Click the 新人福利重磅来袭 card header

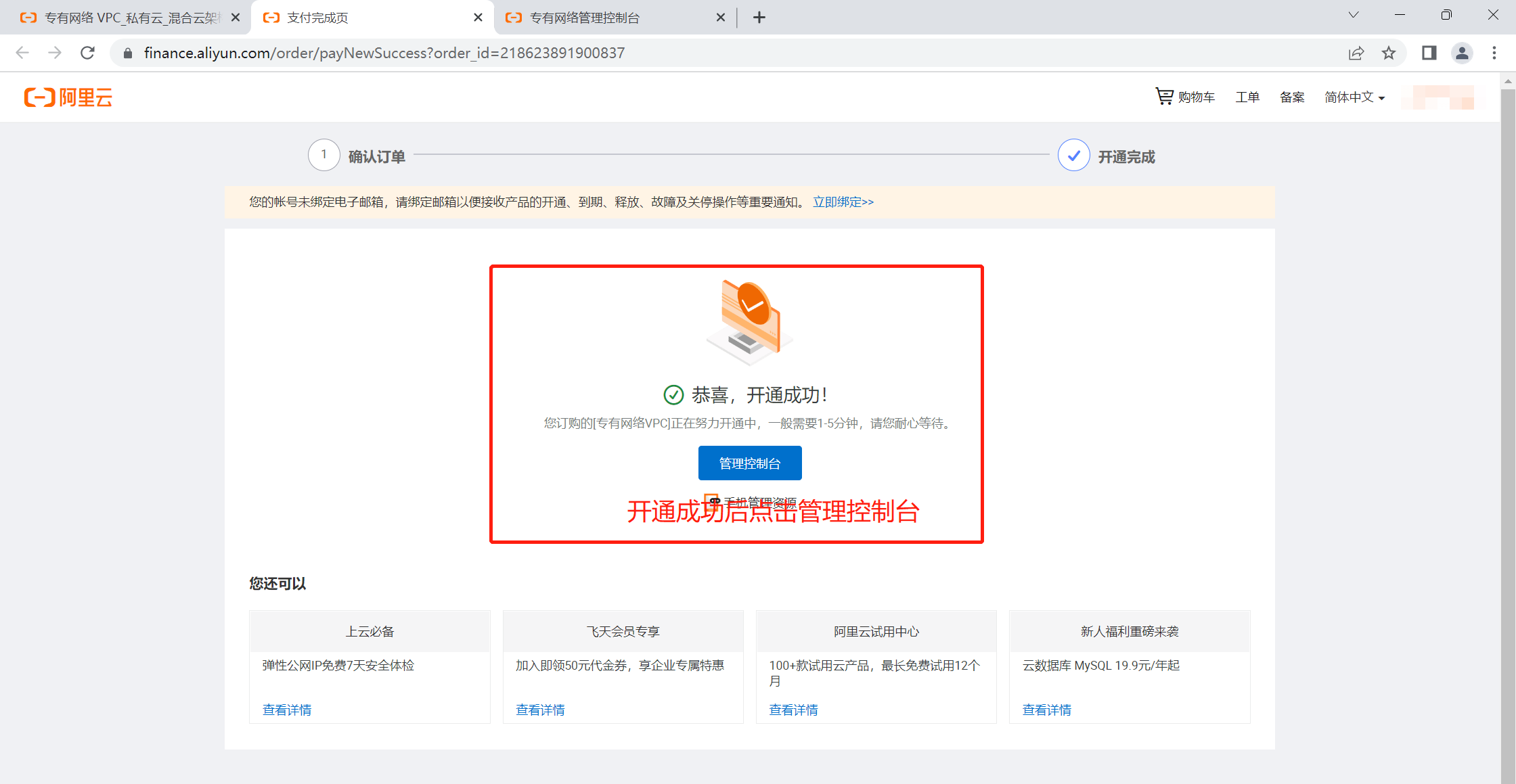[1130, 631]
